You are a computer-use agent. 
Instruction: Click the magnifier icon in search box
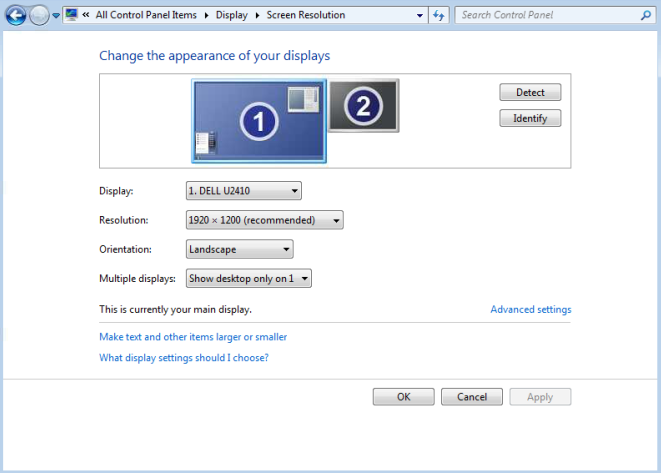[x=643, y=16]
